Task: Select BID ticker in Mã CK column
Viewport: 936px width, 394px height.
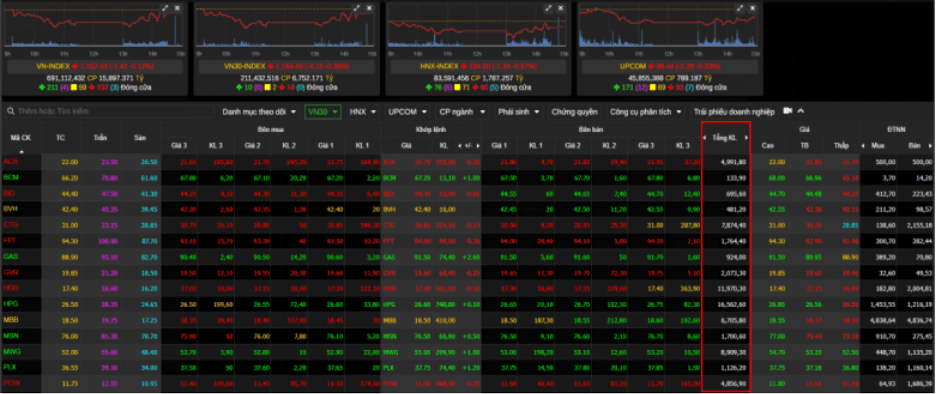Action: click(x=9, y=193)
